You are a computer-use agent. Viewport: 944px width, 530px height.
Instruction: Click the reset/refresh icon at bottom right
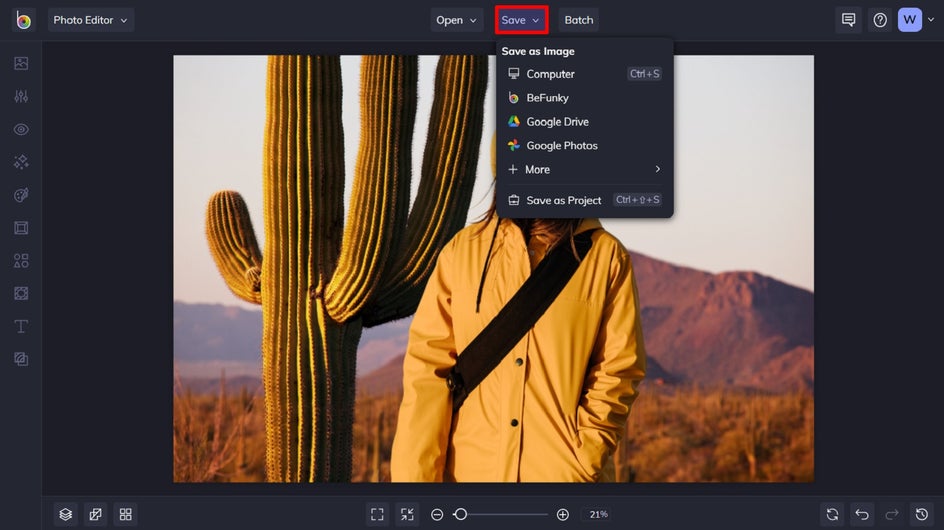832,514
